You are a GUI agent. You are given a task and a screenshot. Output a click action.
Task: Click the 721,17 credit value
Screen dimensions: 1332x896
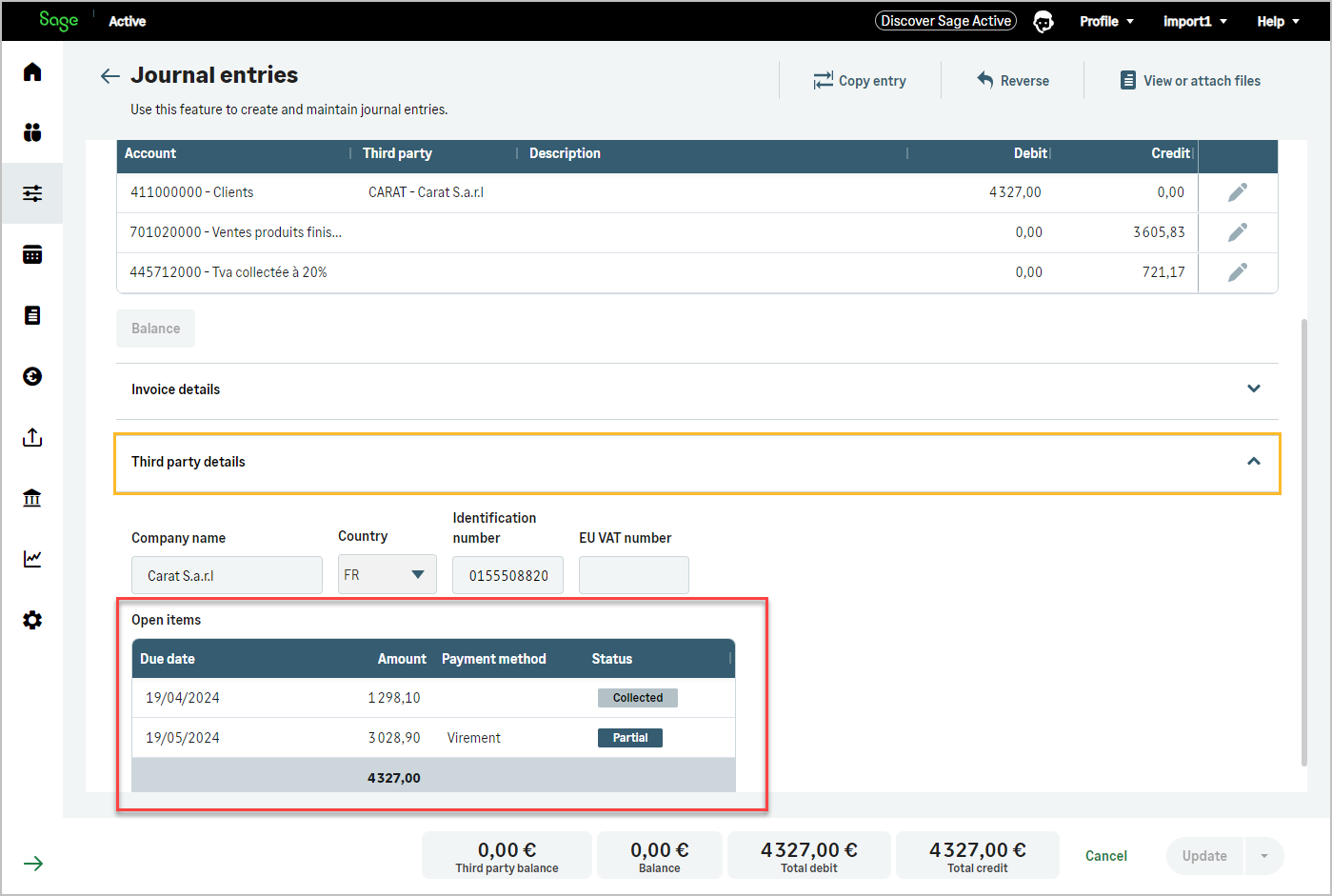tap(1163, 272)
